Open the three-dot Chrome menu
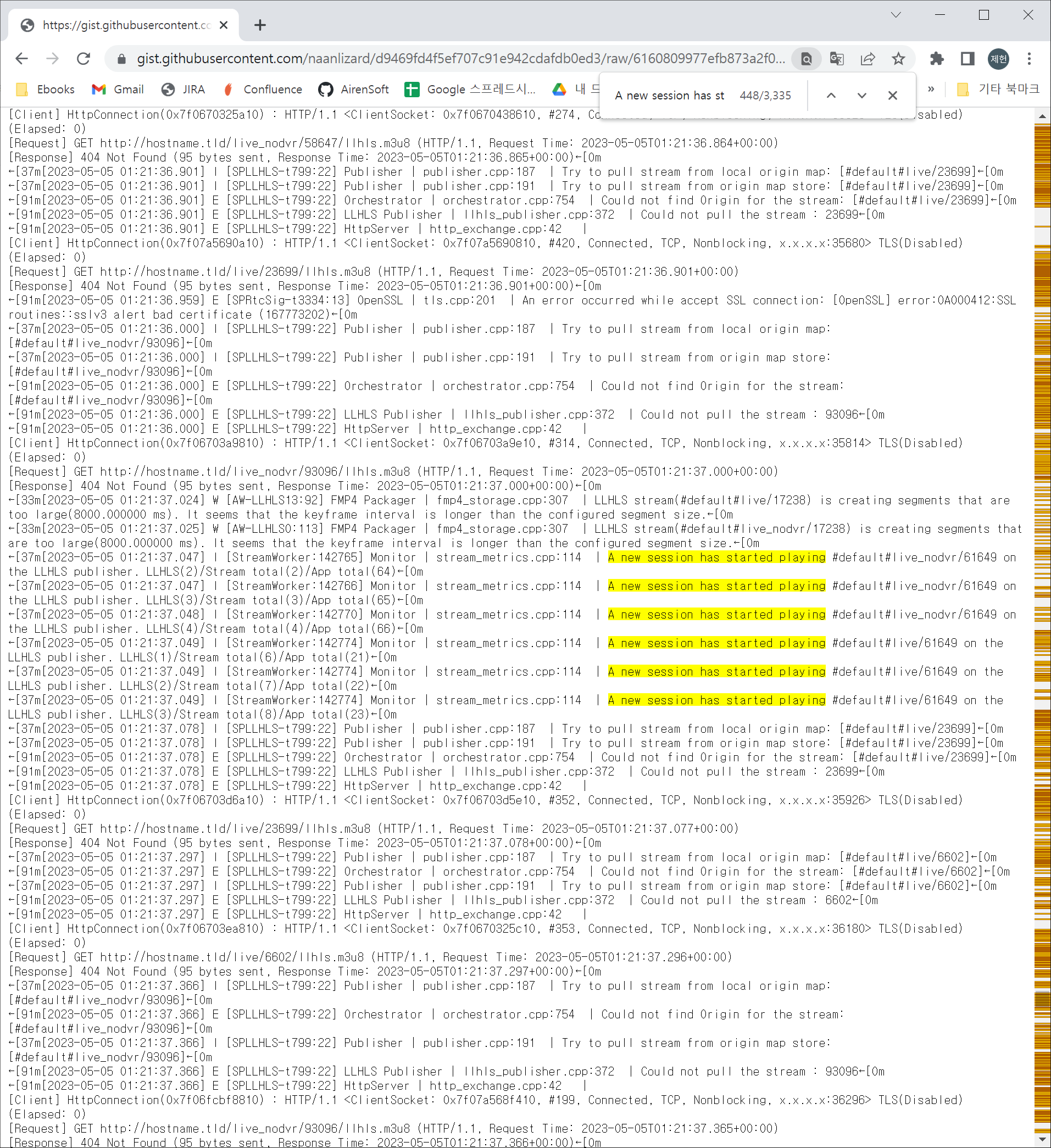Screen dimensions: 1051x1148 (1029, 59)
